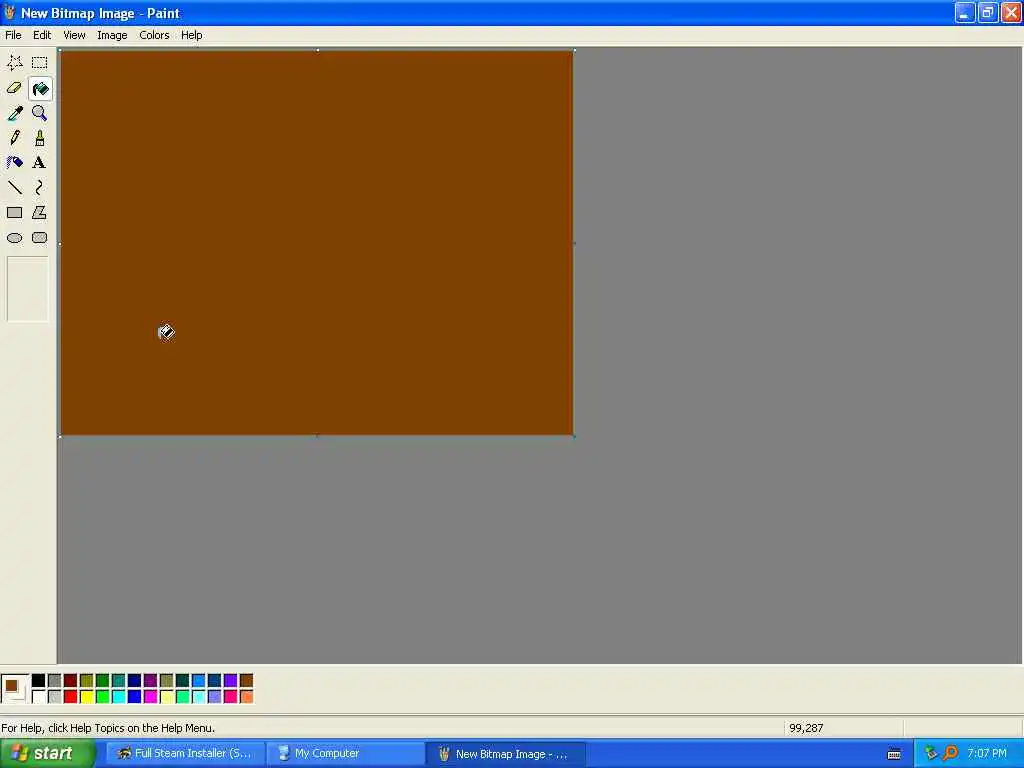
Task: Choose the Eraser tool
Action: pos(14,88)
